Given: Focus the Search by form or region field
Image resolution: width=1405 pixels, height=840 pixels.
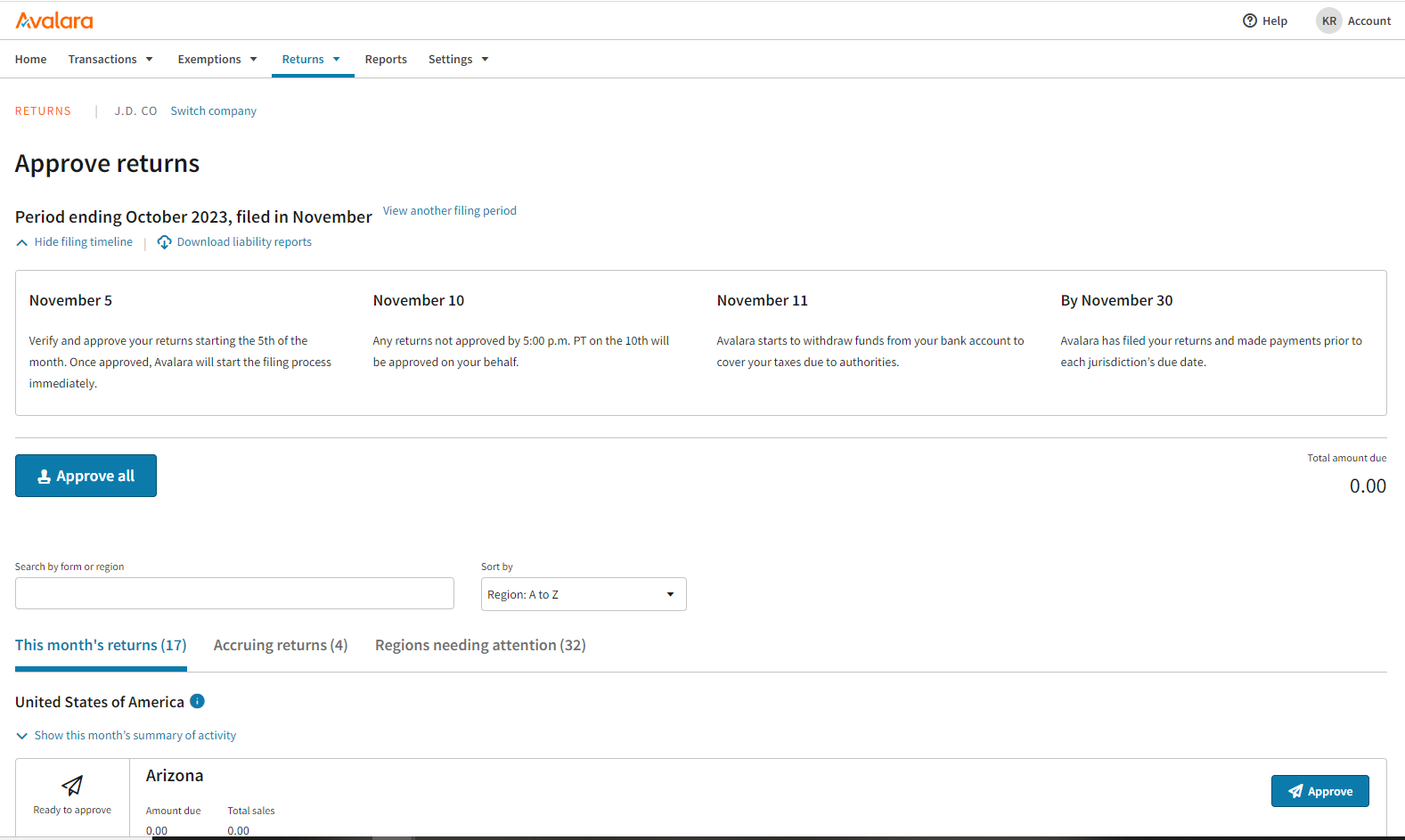Looking at the screenshot, I should tap(234, 593).
